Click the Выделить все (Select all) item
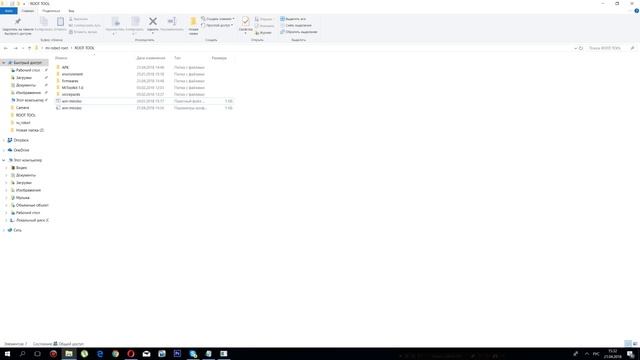This screenshot has width=640, height=360. click(293, 19)
